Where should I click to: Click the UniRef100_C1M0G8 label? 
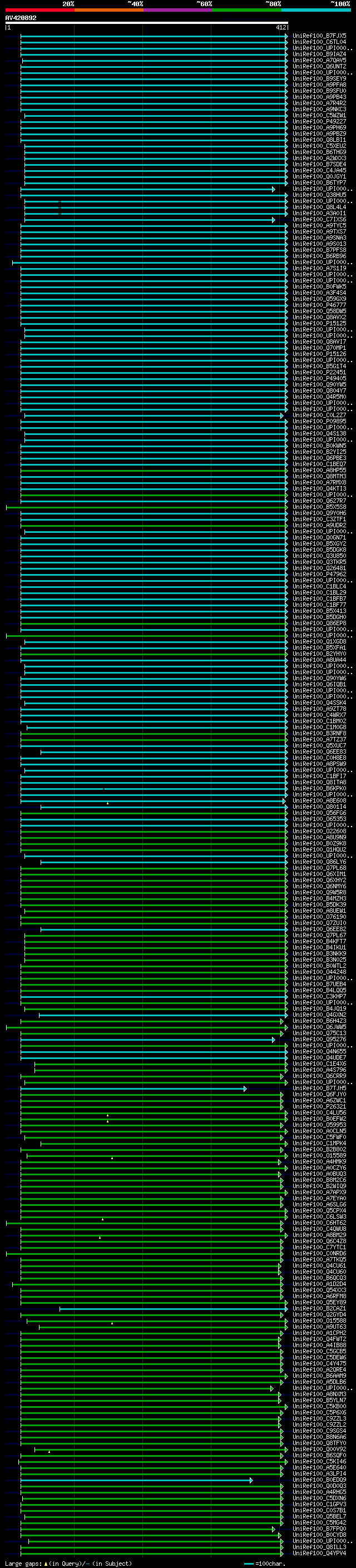click(x=319, y=728)
